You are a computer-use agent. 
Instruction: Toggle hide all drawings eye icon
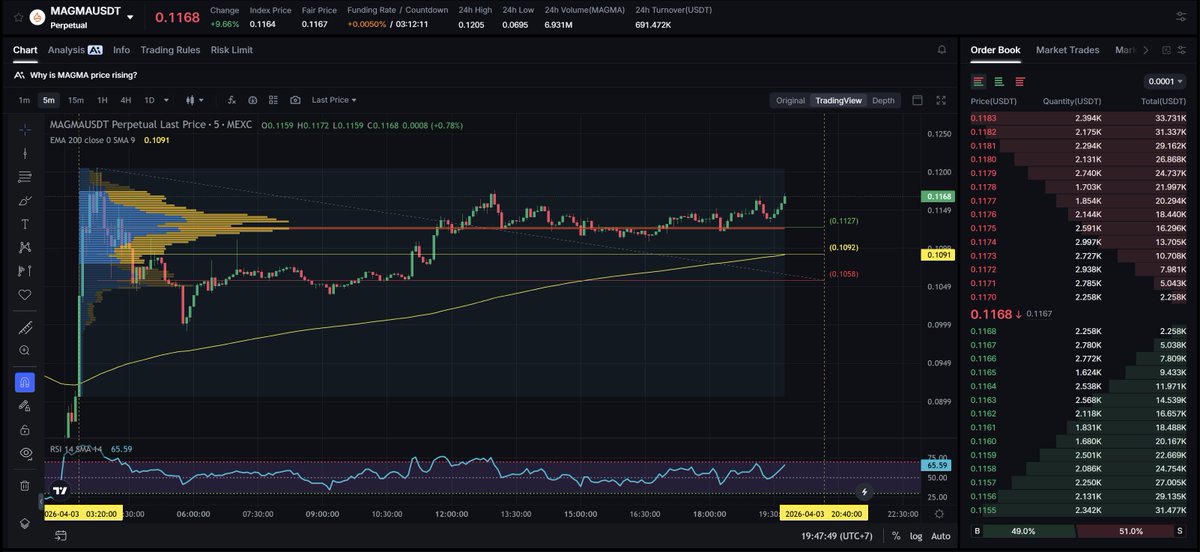(x=25, y=453)
